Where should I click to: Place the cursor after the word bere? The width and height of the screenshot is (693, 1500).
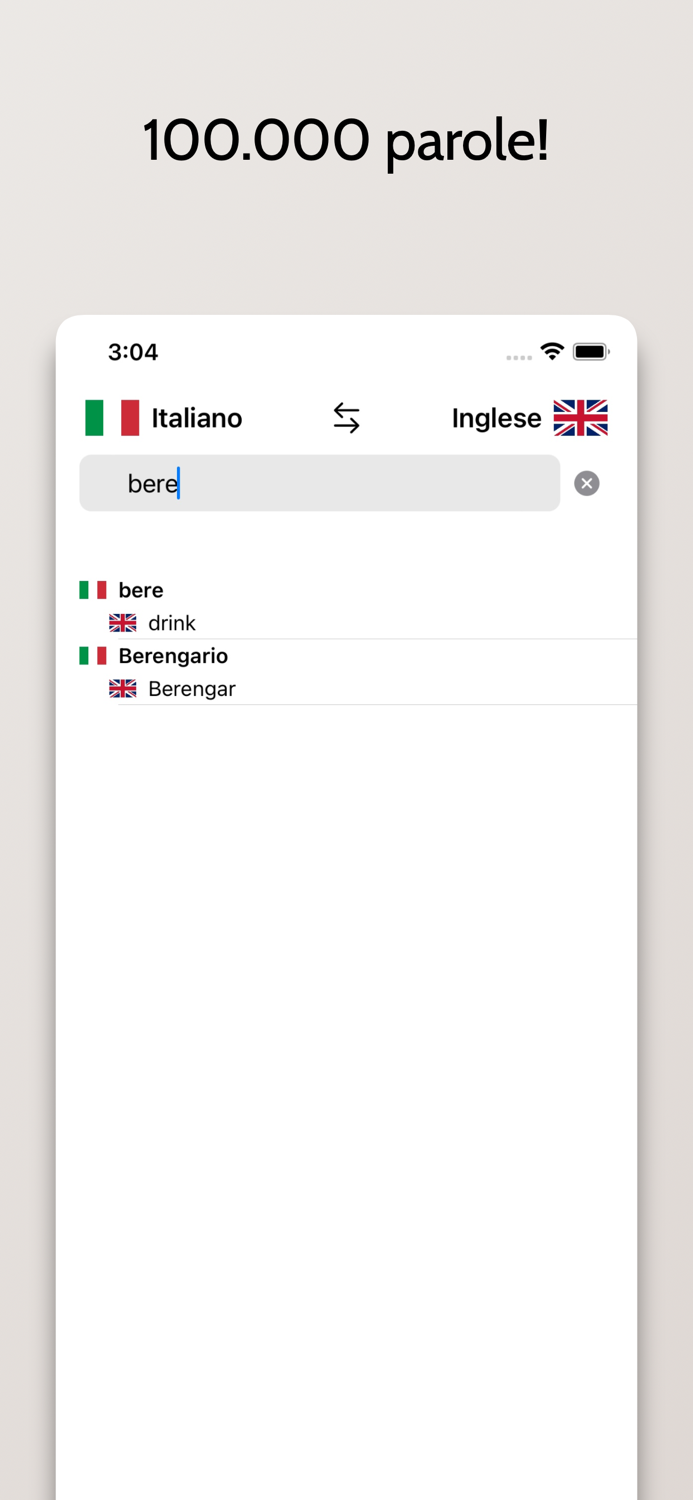tap(179, 483)
